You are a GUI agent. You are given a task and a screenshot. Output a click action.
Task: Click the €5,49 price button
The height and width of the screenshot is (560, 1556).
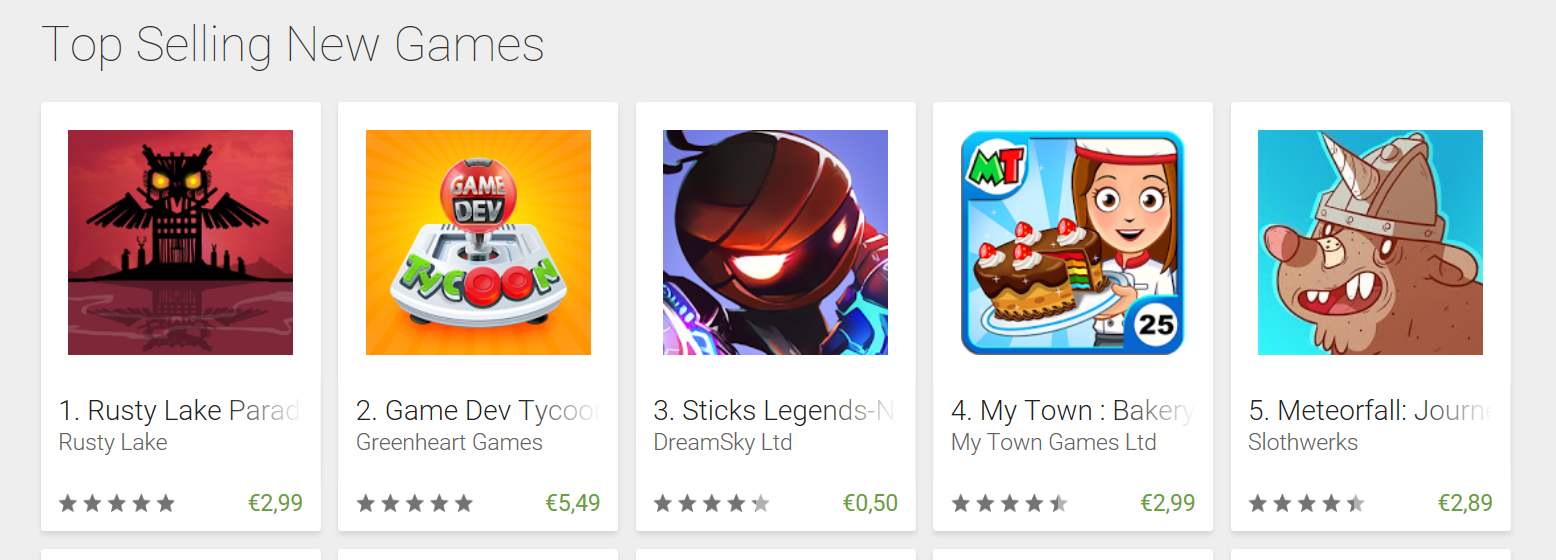[x=573, y=503]
